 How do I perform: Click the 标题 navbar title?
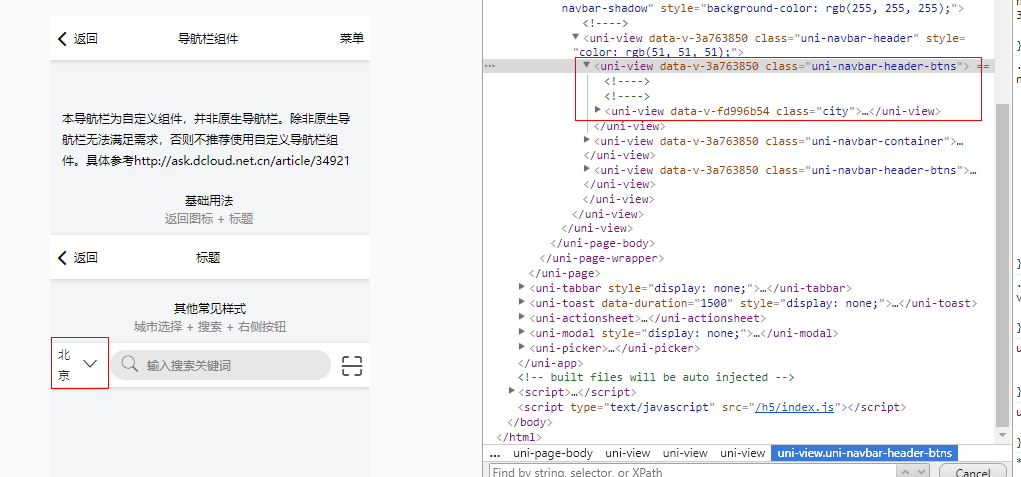pos(208,258)
